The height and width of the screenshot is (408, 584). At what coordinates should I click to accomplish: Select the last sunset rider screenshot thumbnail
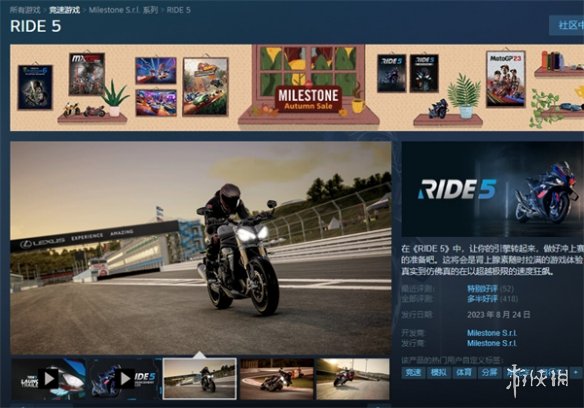[x=352, y=379]
